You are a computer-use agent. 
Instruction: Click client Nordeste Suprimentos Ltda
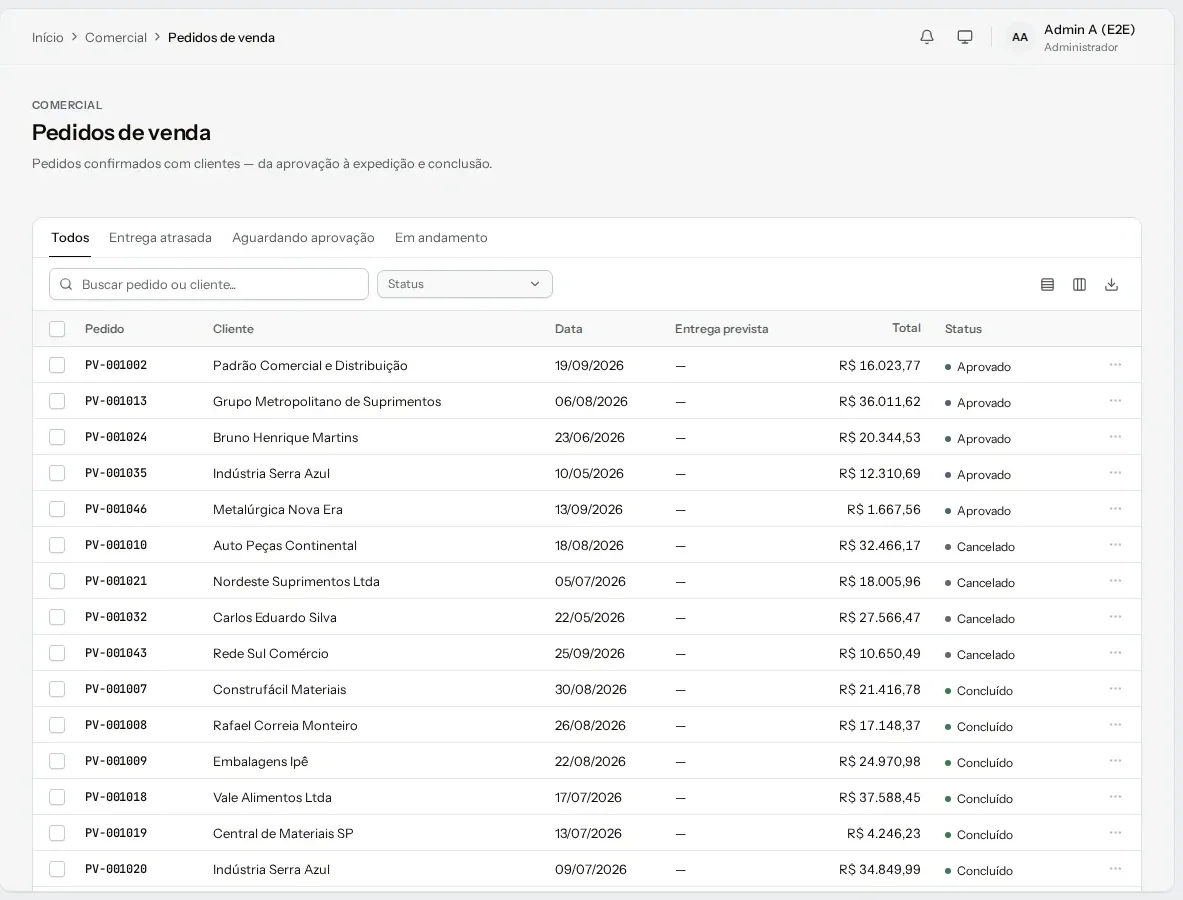296,582
